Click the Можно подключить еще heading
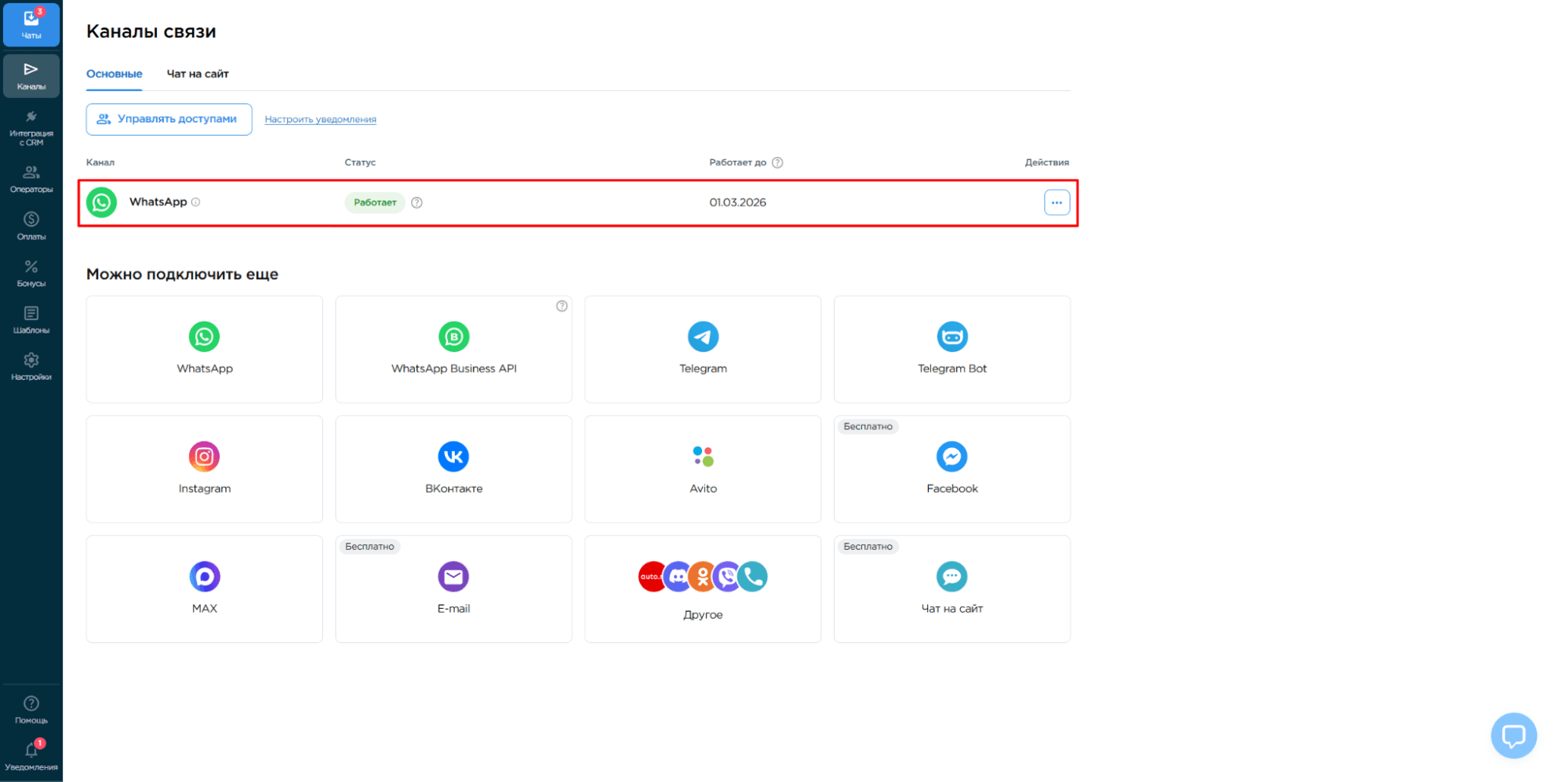This screenshot has height=782, width=1568. coord(182,275)
